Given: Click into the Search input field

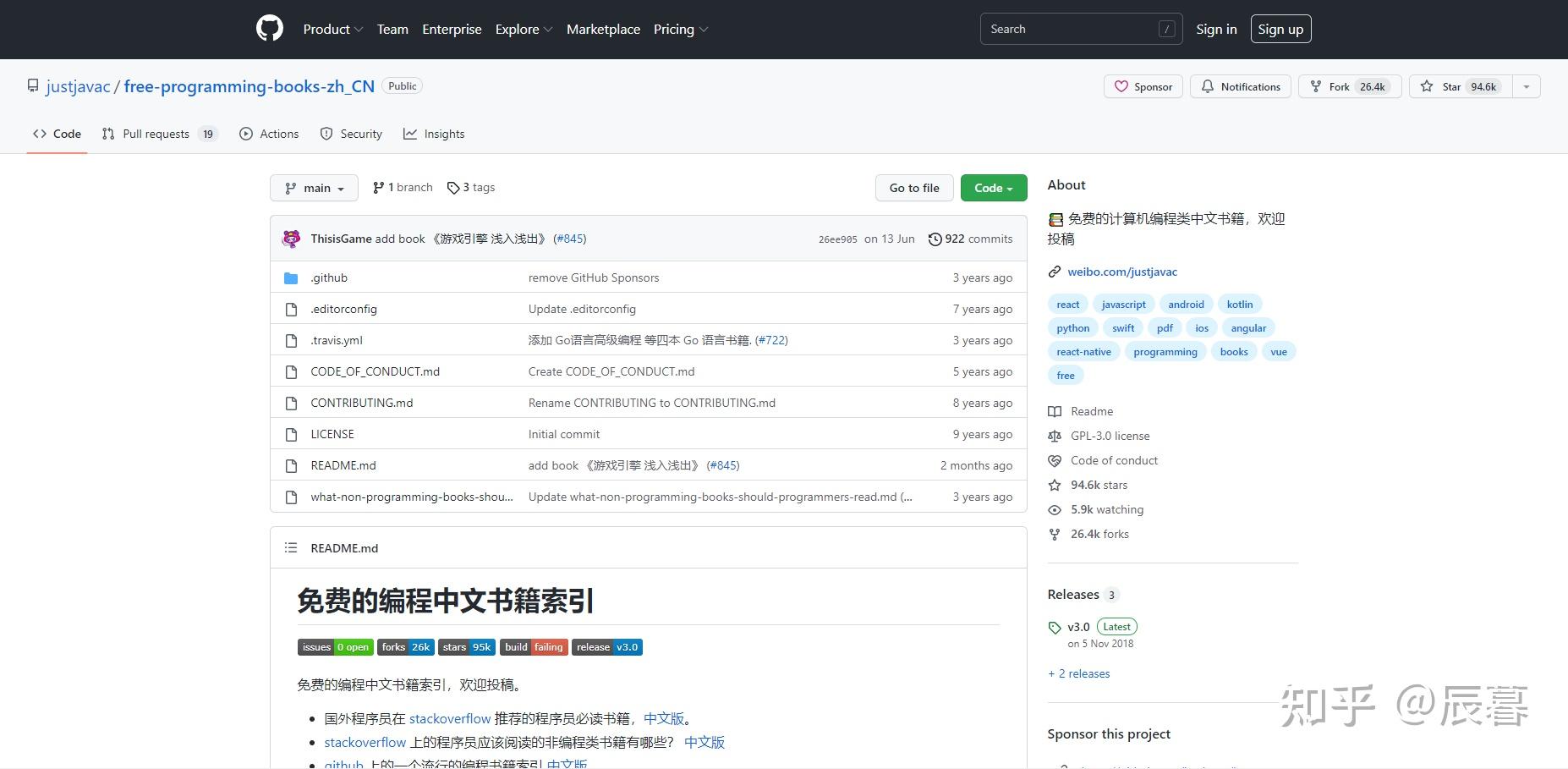Looking at the screenshot, I should pyautogui.click(x=1070, y=29).
